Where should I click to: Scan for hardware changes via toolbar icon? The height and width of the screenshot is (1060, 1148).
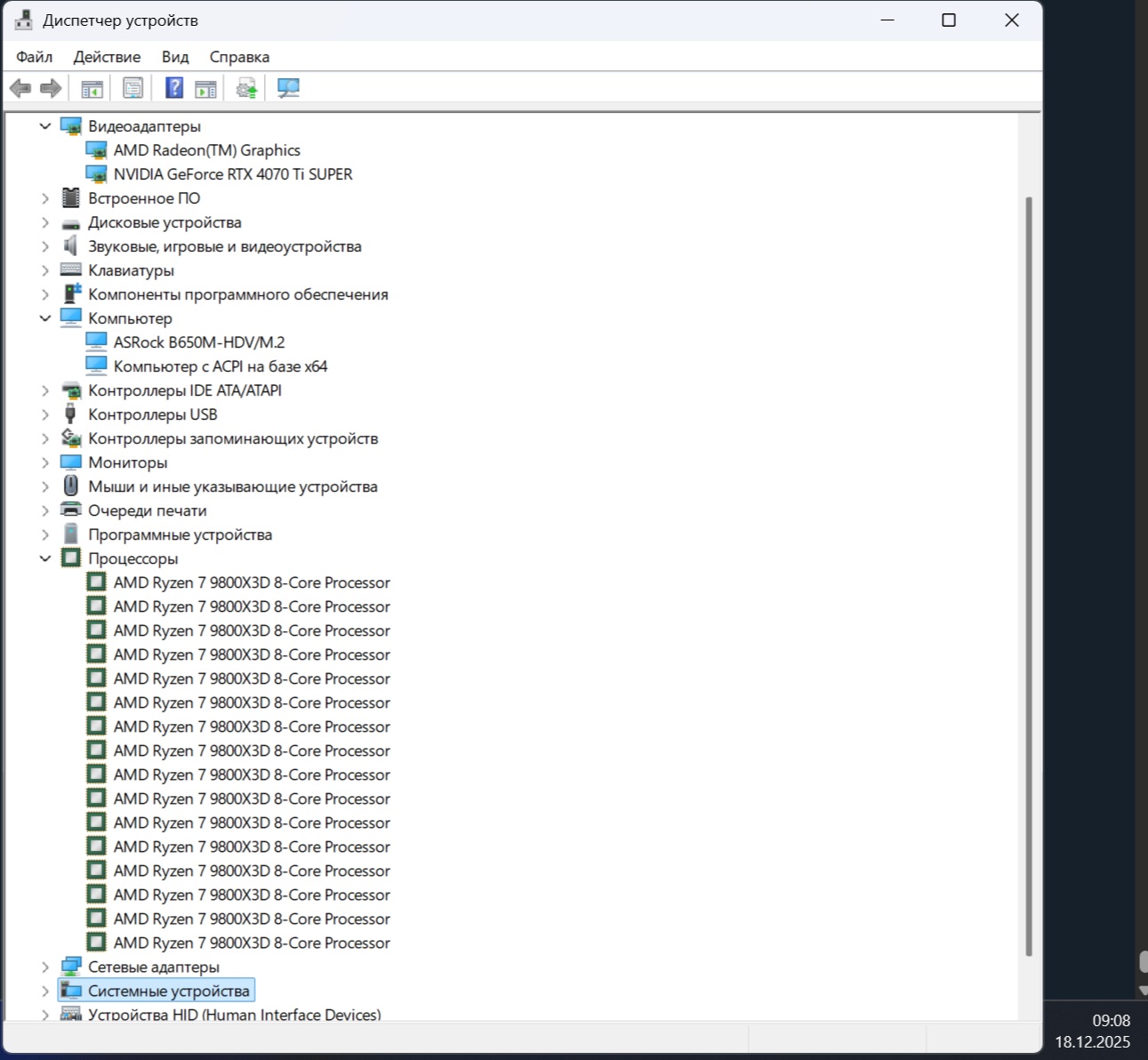[288, 88]
